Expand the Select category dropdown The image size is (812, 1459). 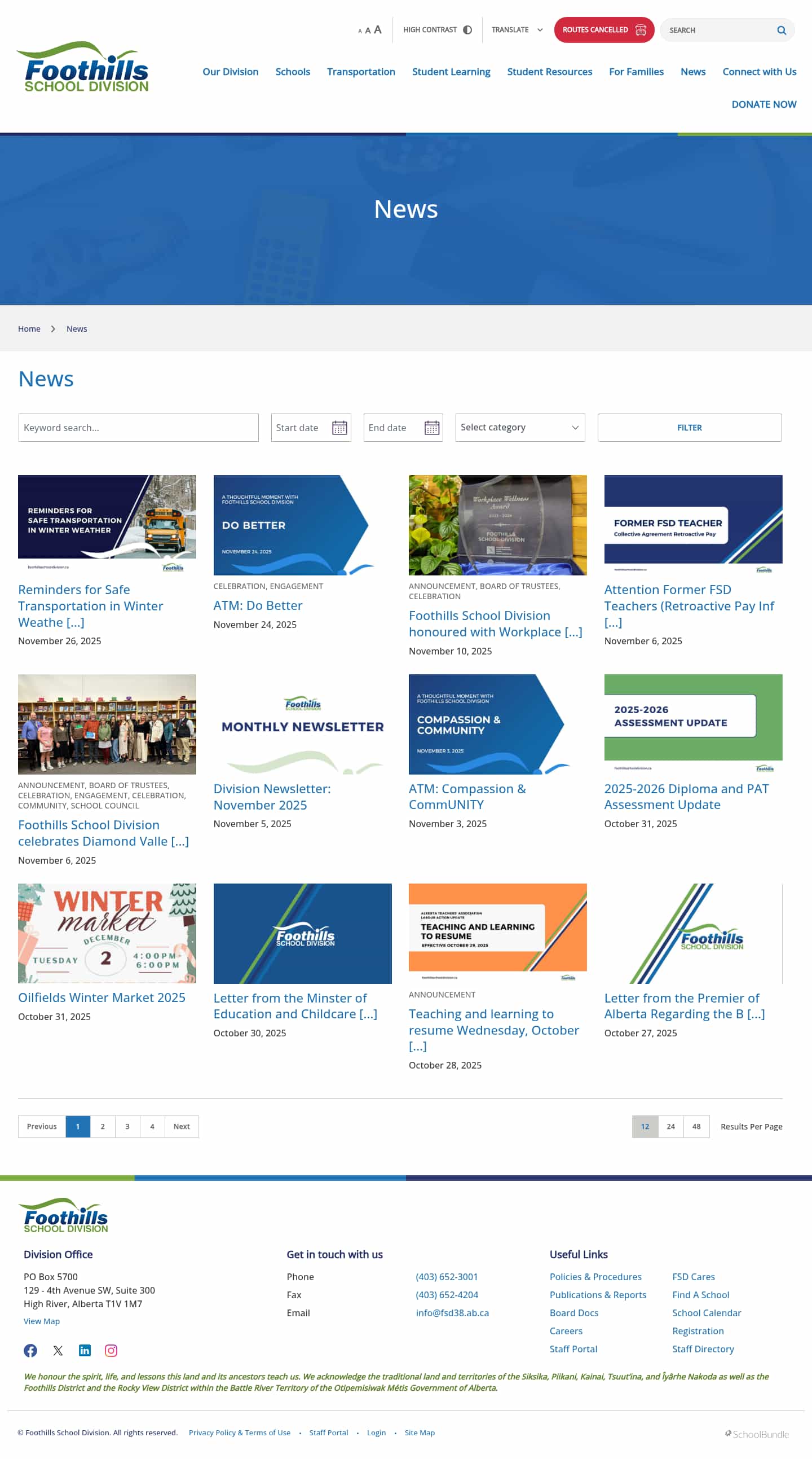(520, 428)
